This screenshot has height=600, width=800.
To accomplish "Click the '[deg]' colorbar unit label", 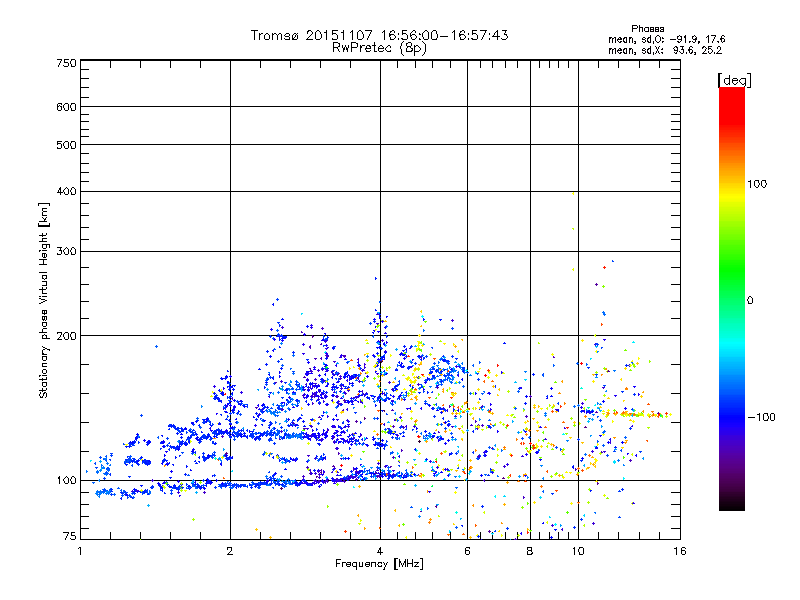I will (734, 80).
